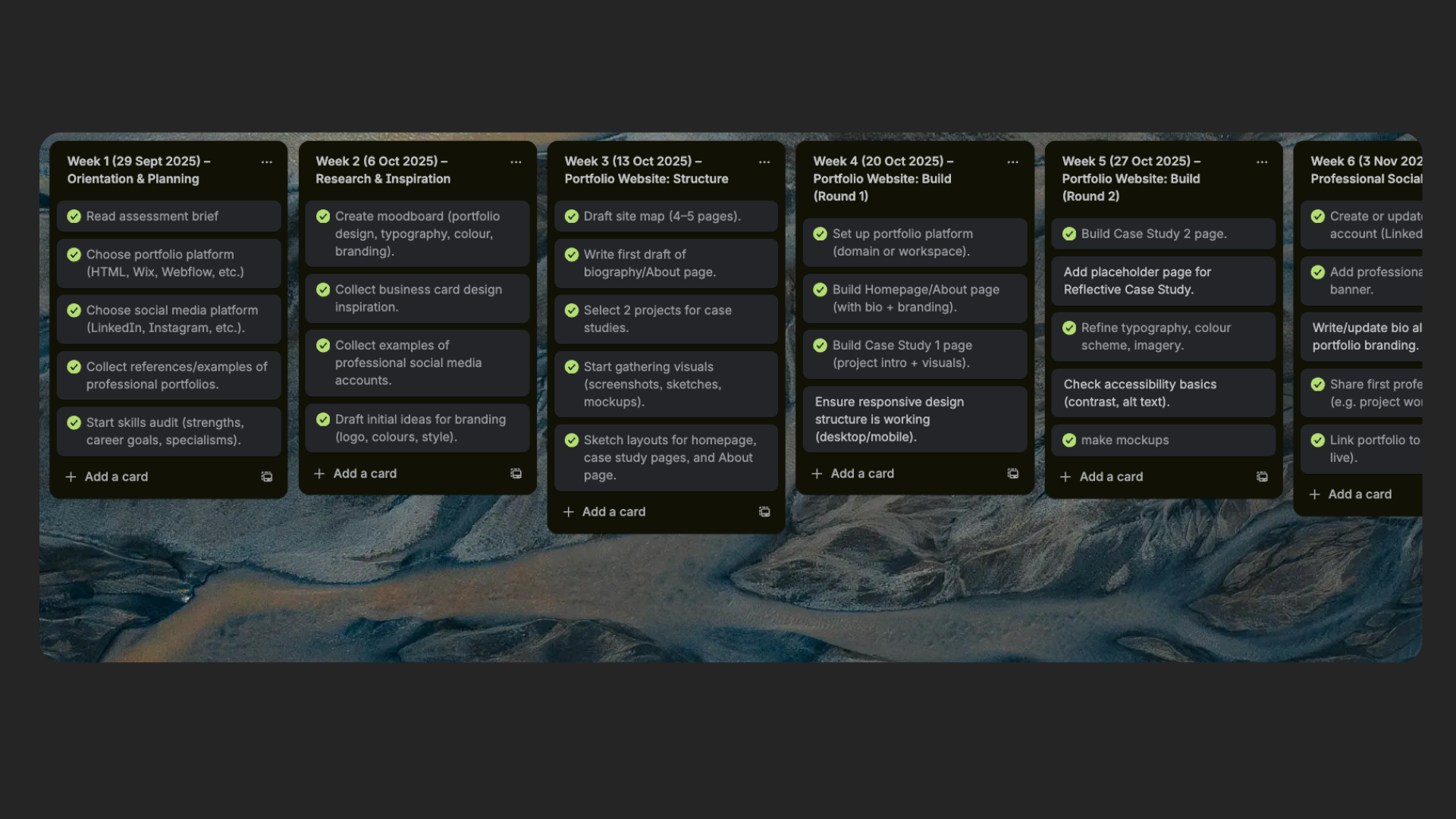Open the 'Check accessibility basics' card
The height and width of the screenshot is (819, 1456).
point(1162,393)
